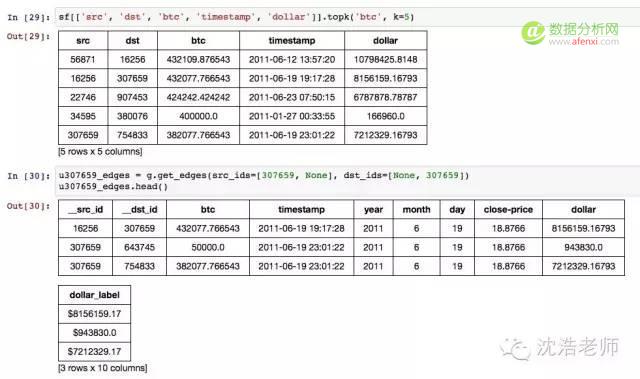The height and width of the screenshot is (379, 640).
Task: Select the dollar value 10798425.8148
Action: (x=385, y=60)
